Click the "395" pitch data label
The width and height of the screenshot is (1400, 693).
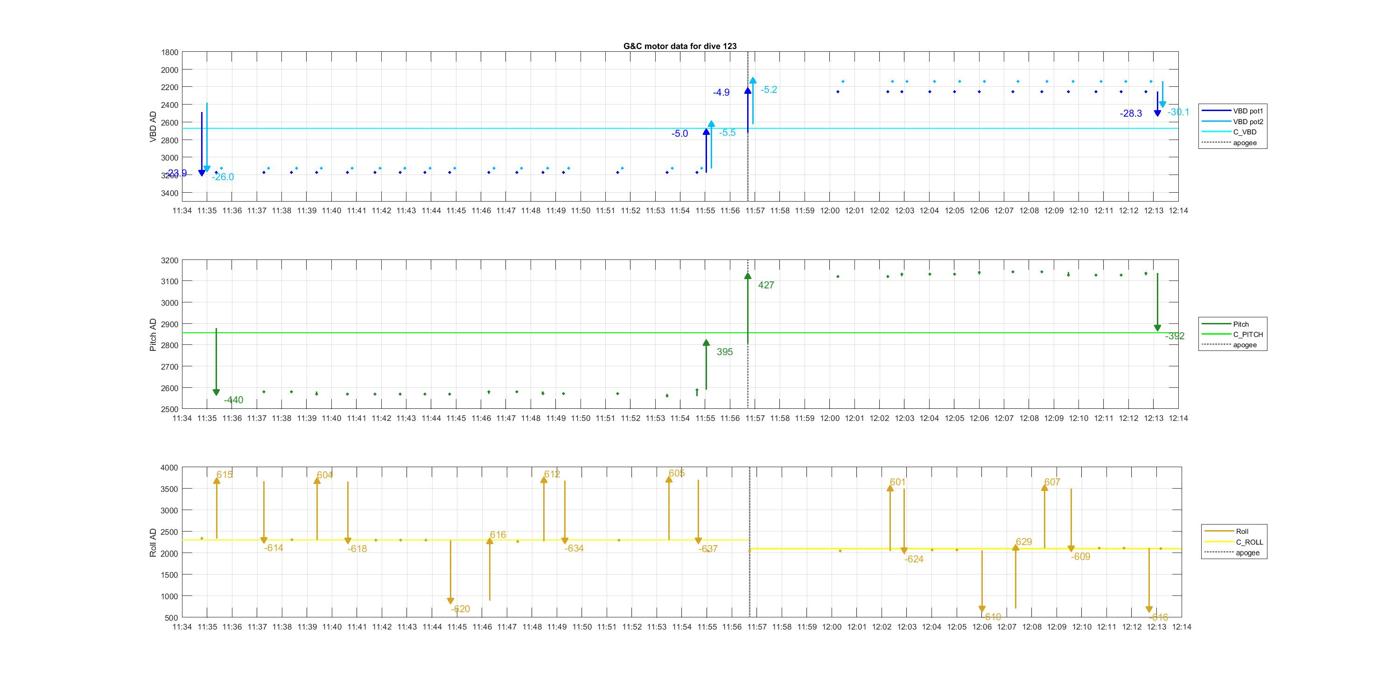(x=725, y=352)
